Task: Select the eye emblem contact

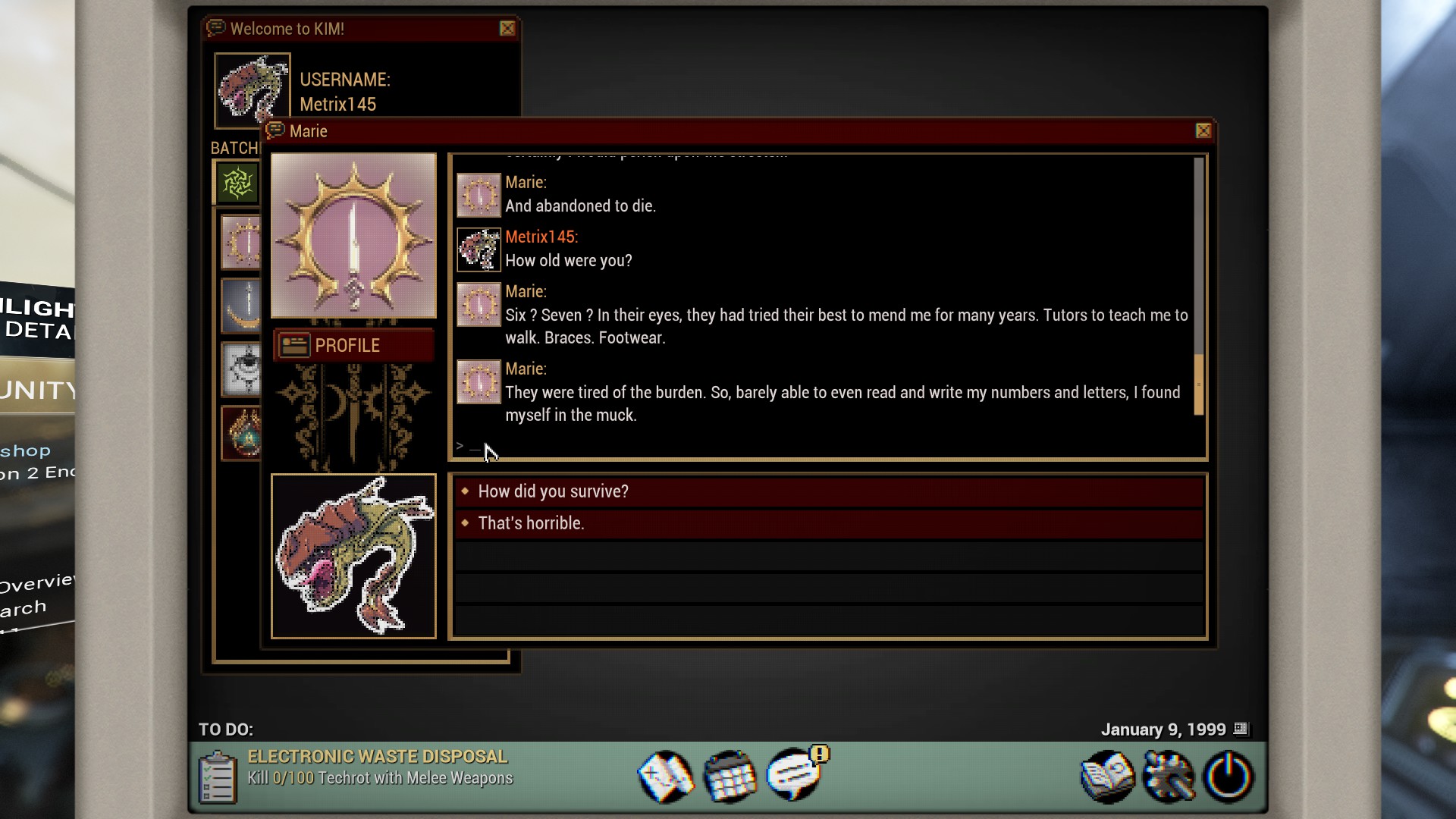Action: [x=241, y=369]
